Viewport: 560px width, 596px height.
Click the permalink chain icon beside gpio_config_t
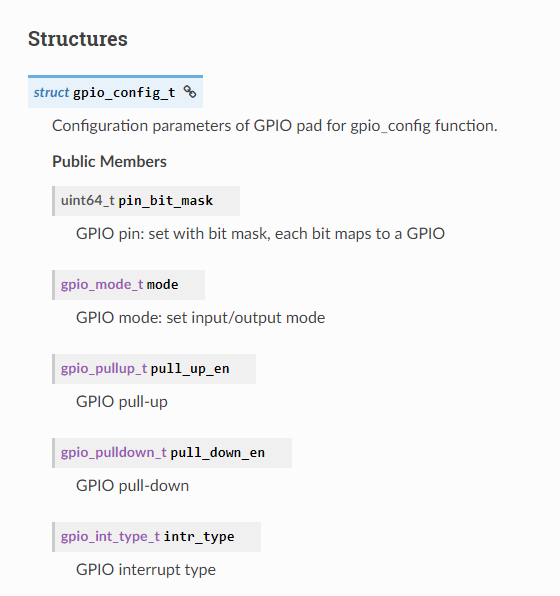(190, 92)
